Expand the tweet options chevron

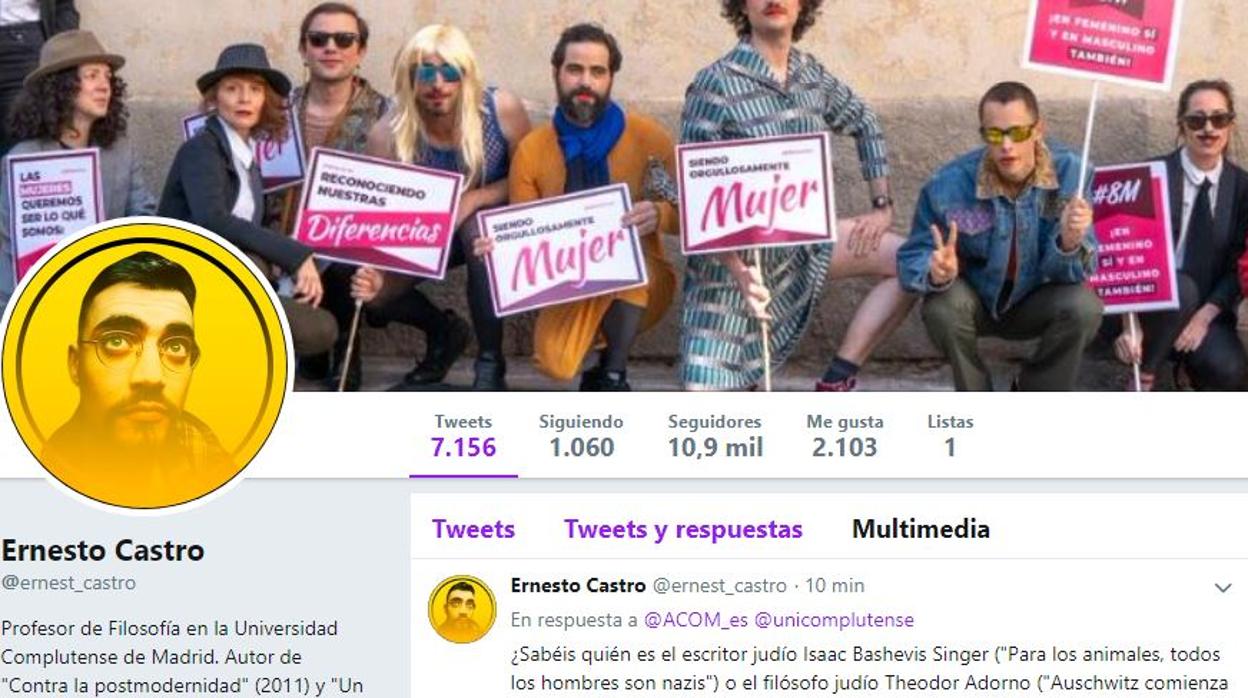1222,587
